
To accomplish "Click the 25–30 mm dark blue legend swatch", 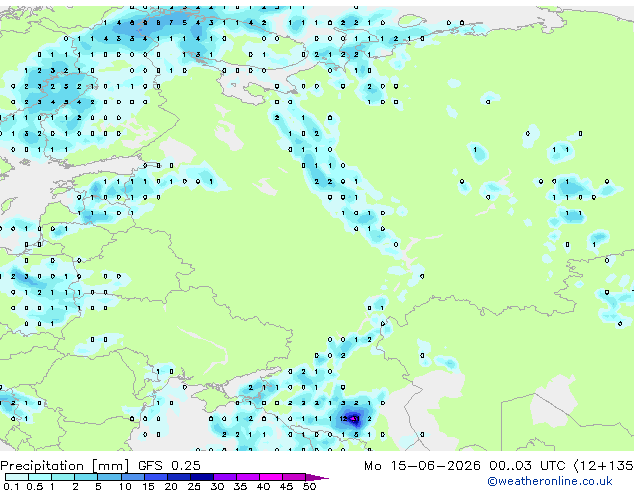I will 201,477.
